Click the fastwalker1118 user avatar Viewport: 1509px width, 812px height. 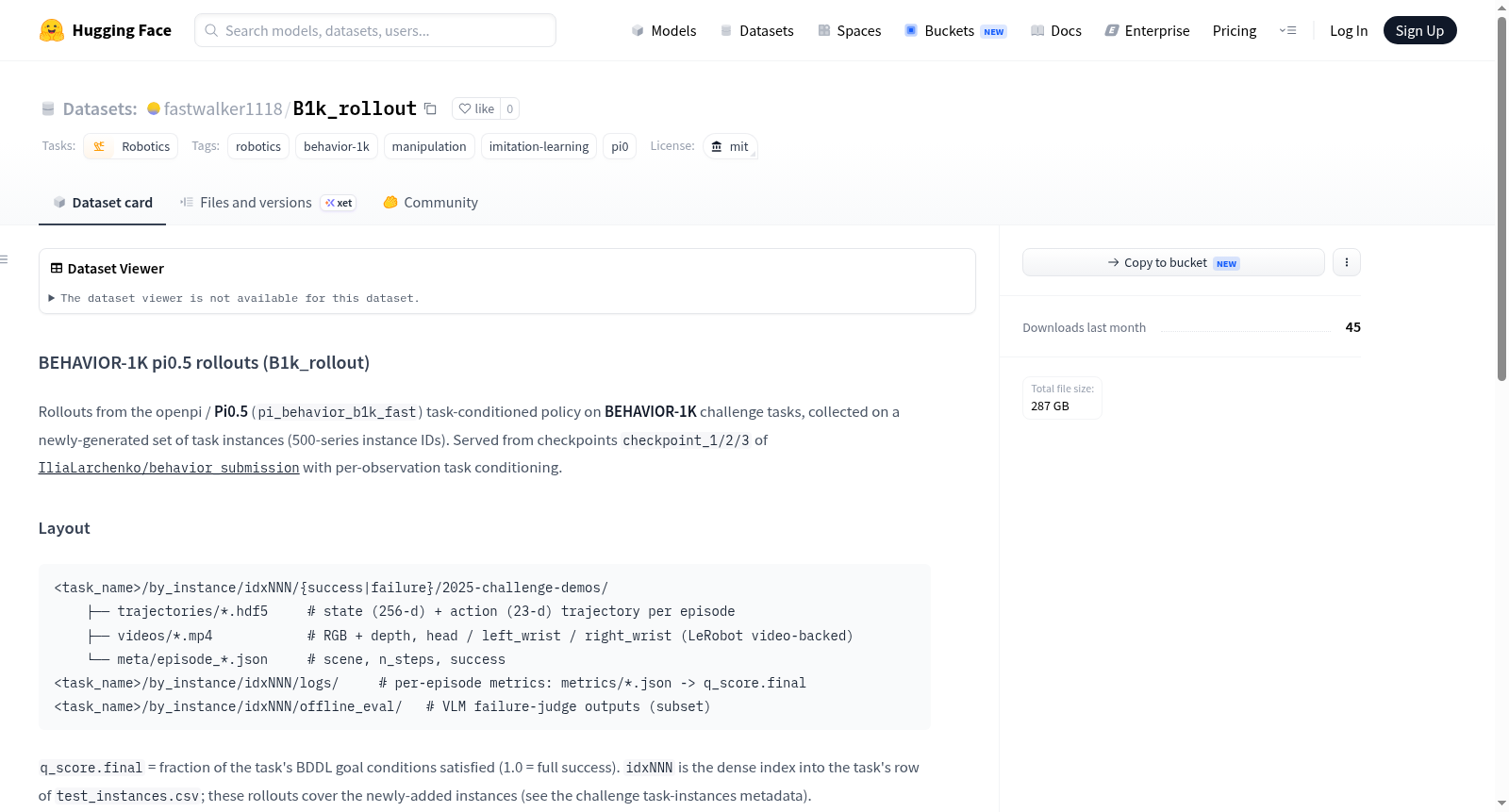(x=154, y=108)
